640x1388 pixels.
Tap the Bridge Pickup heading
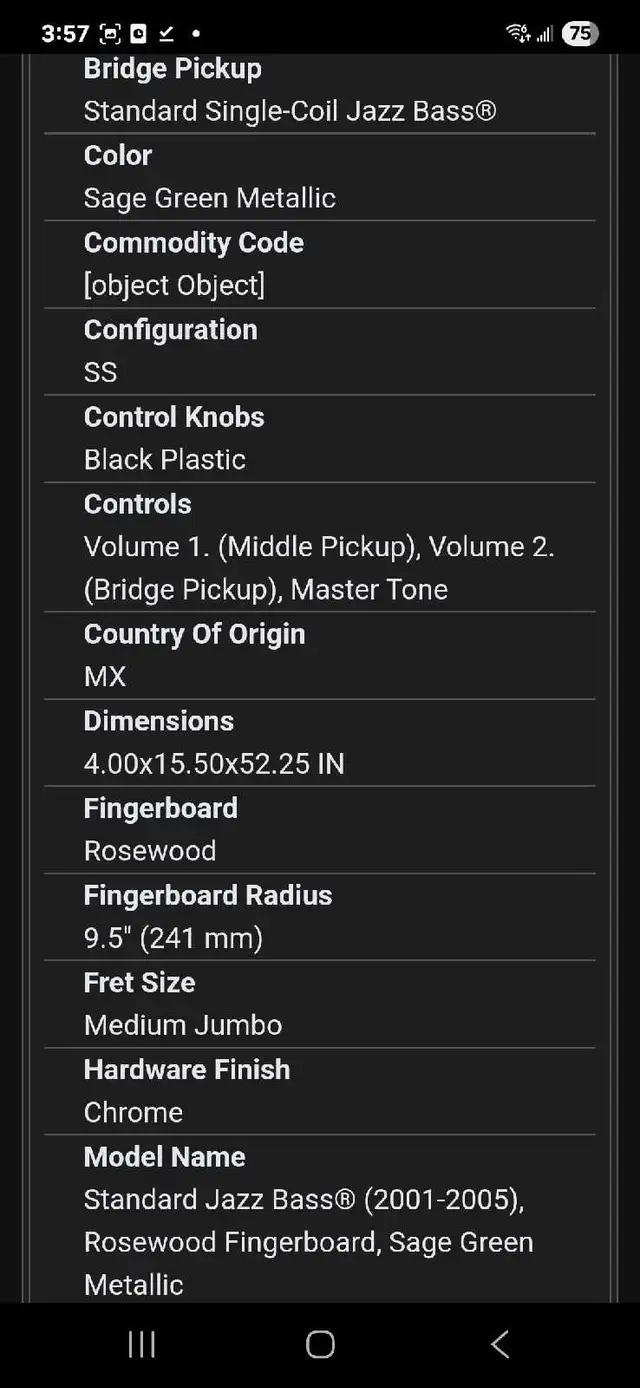(173, 69)
